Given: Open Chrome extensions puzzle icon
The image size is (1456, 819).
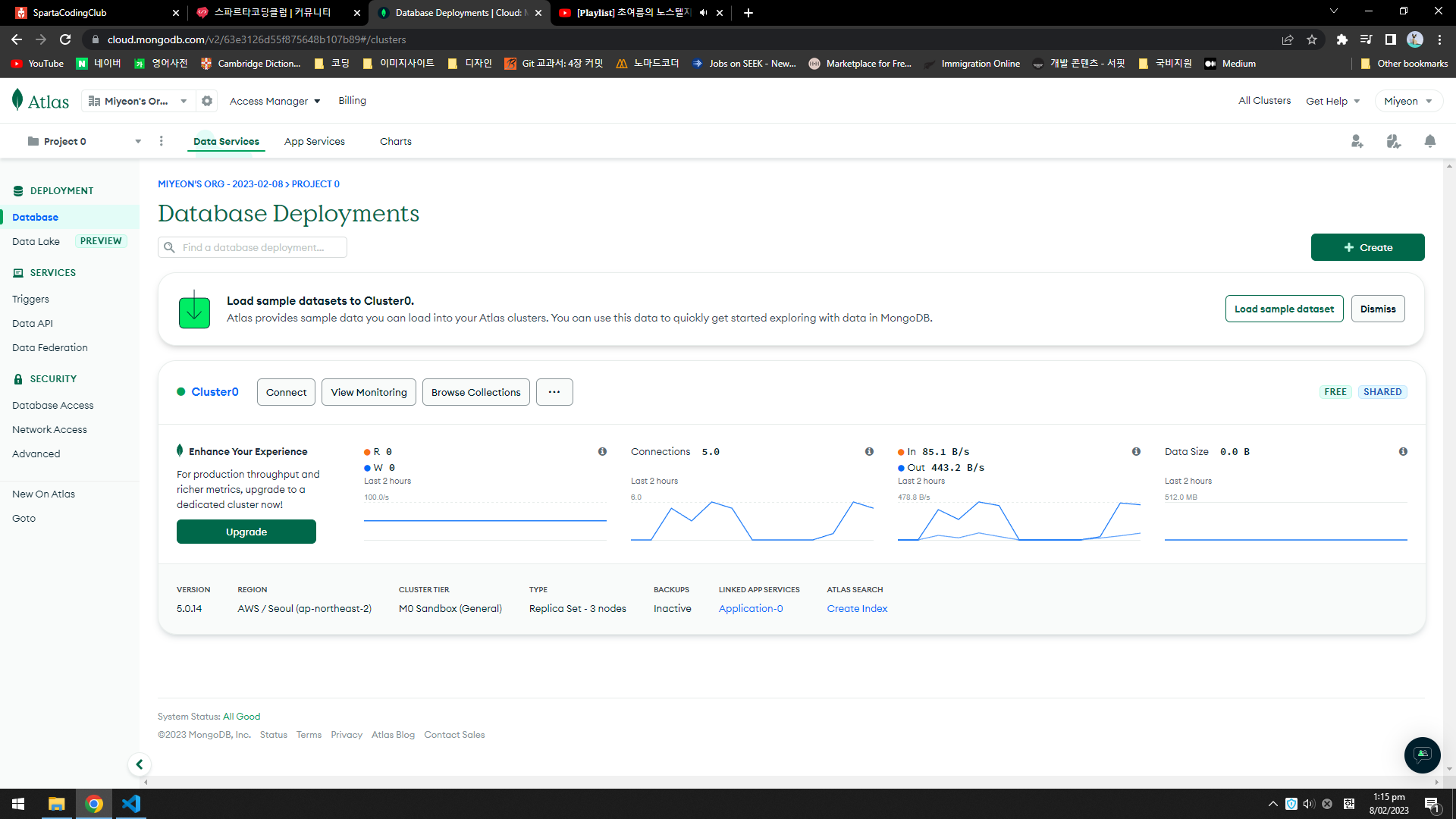Looking at the screenshot, I should [x=1341, y=39].
